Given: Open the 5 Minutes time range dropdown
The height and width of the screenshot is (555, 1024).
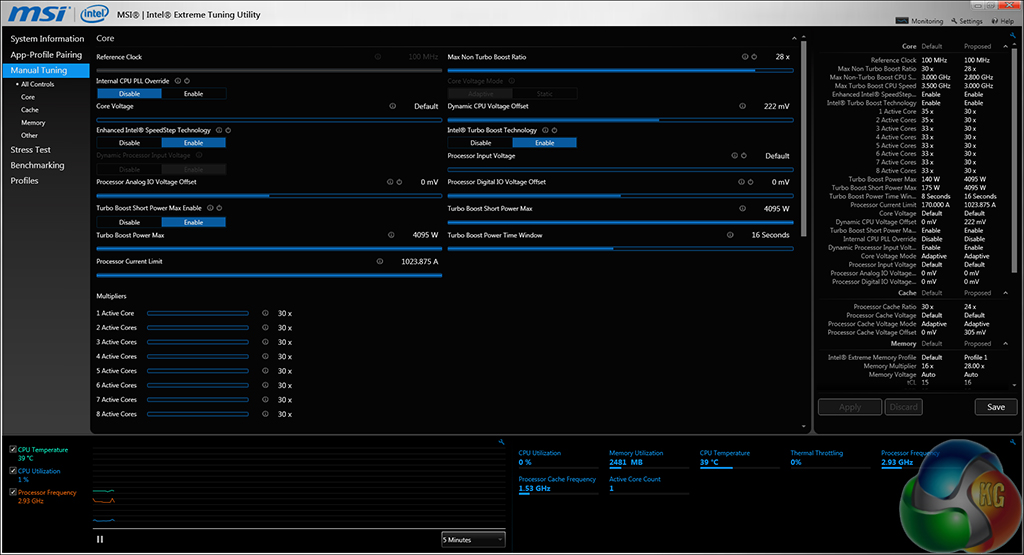Looking at the screenshot, I should [473, 539].
